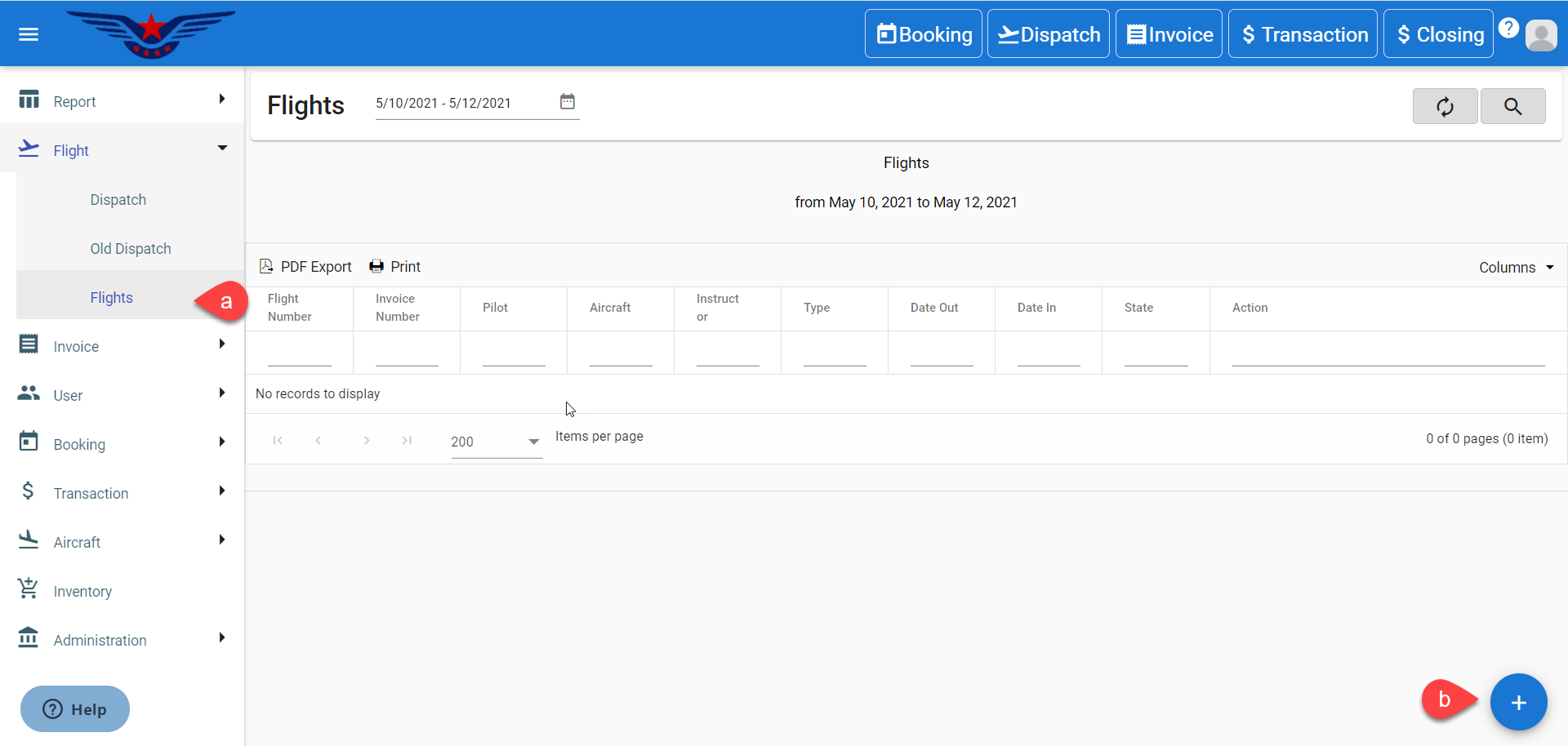Go to the next page arrow
The image size is (1568, 746).
367,441
